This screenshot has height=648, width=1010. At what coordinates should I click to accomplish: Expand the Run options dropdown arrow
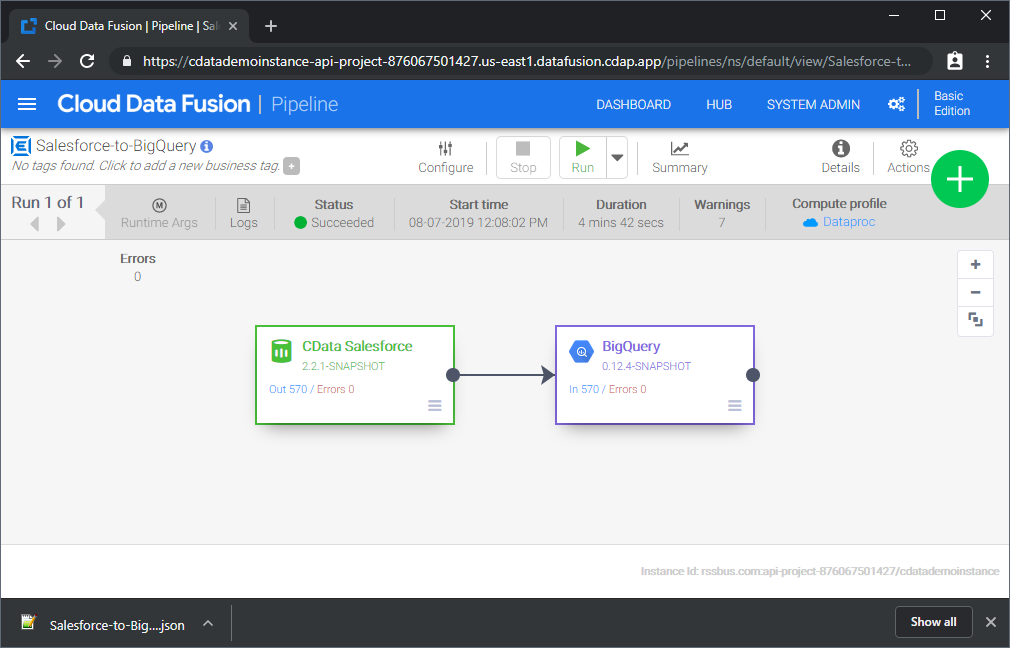pyautogui.click(x=617, y=157)
